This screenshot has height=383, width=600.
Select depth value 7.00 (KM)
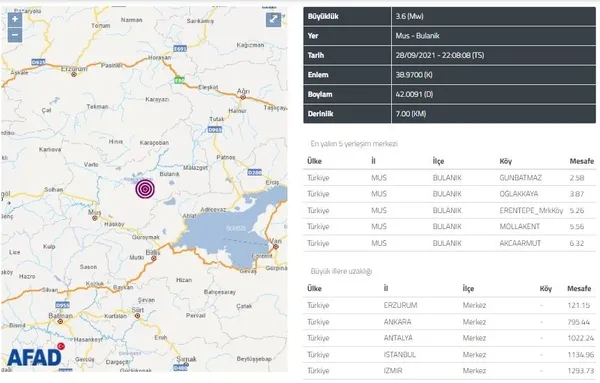tap(411, 114)
